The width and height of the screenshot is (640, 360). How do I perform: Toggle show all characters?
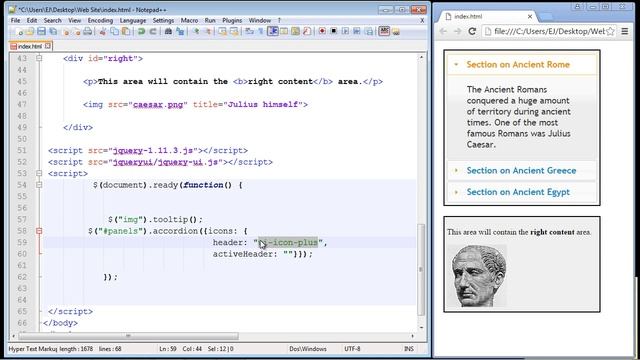pyautogui.click(x=260, y=31)
